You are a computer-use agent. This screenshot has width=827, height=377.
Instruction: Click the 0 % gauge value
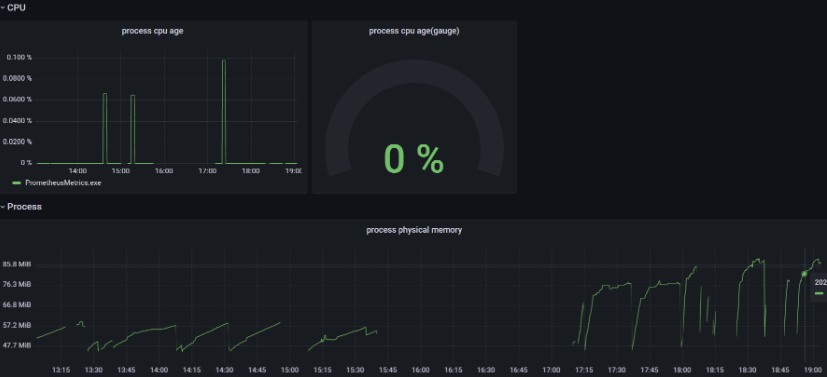tap(414, 159)
